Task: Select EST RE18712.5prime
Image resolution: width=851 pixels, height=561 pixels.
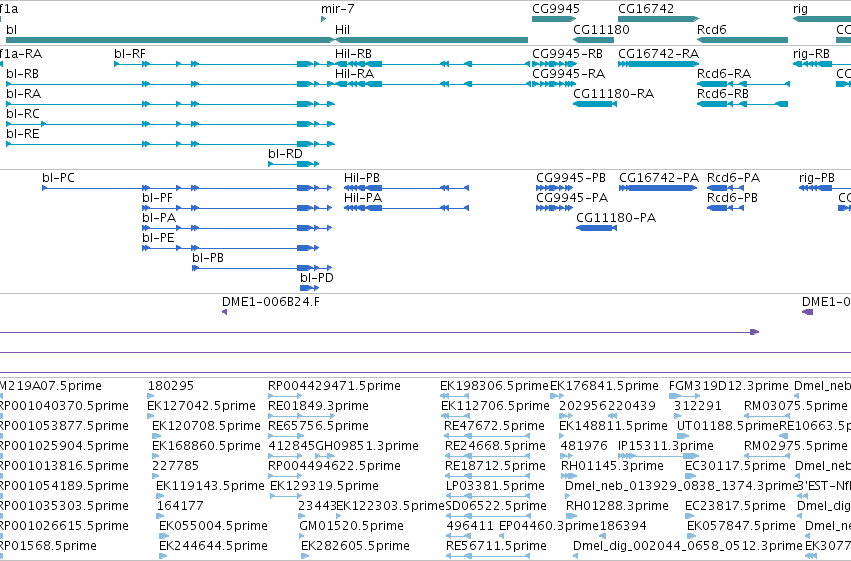Action: point(487,476)
